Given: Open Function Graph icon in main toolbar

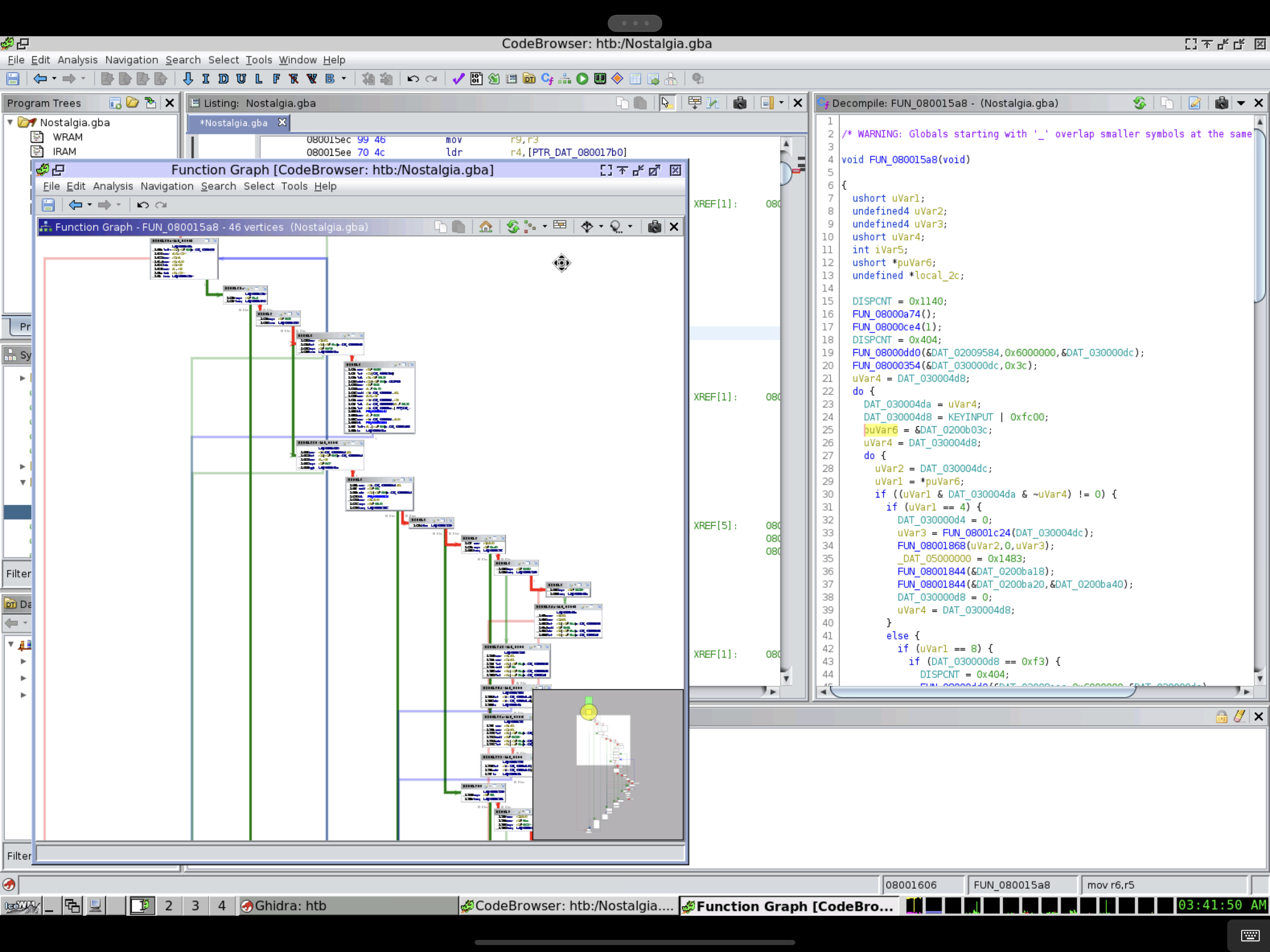Looking at the screenshot, I should tap(565, 79).
